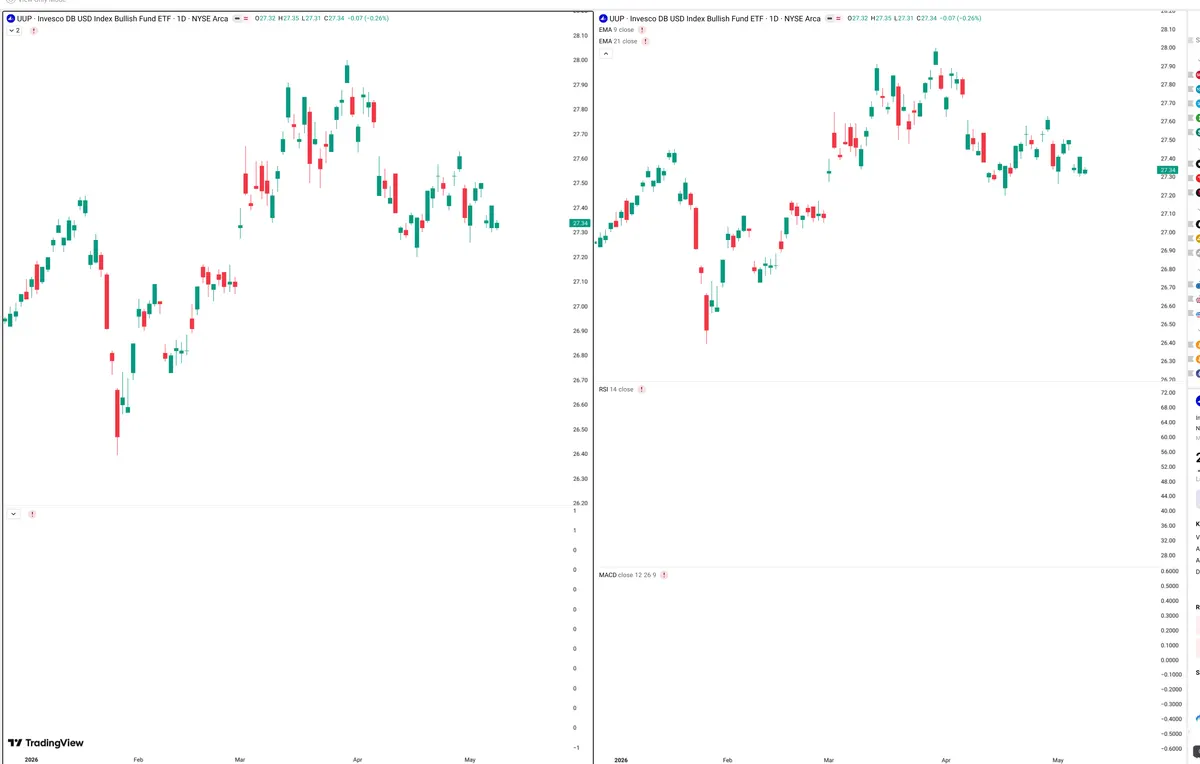Viewport: 1200px width, 764px height.
Task: Click the error icon beside RSI 14 close
Action: [641, 389]
